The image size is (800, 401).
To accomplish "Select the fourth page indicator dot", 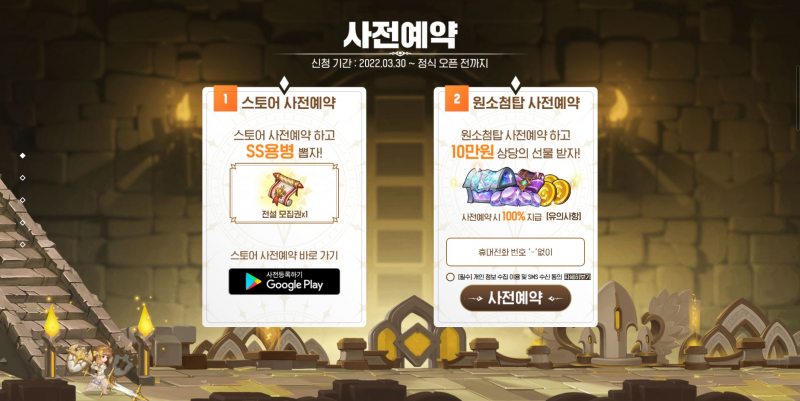I will point(22,222).
